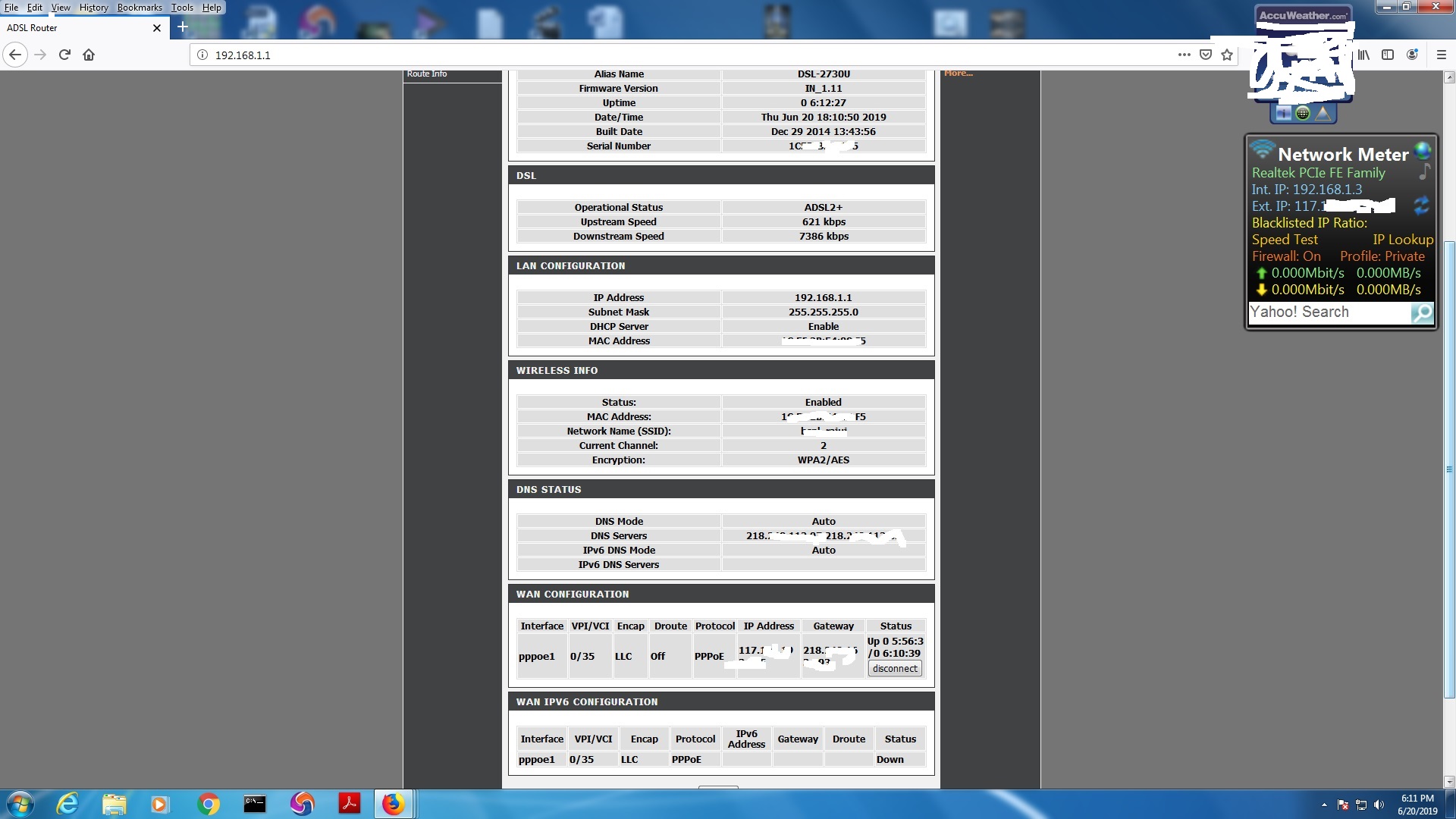The image size is (1456, 819).
Task: Click the Yahoo! Search input field
Action: [1329, 312]
